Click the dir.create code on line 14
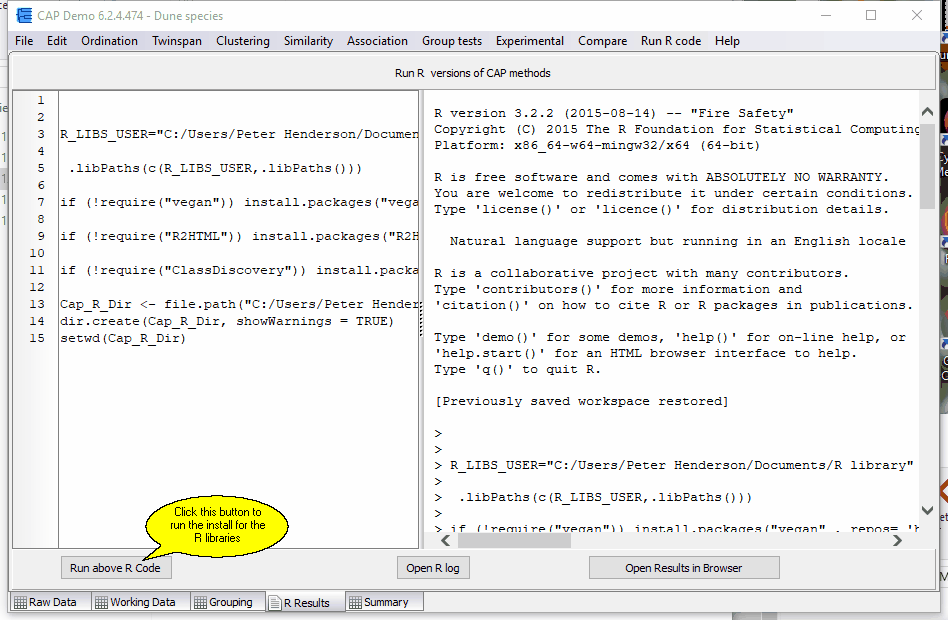Screen dimensions: 948x620 click(x=227, y=321)
